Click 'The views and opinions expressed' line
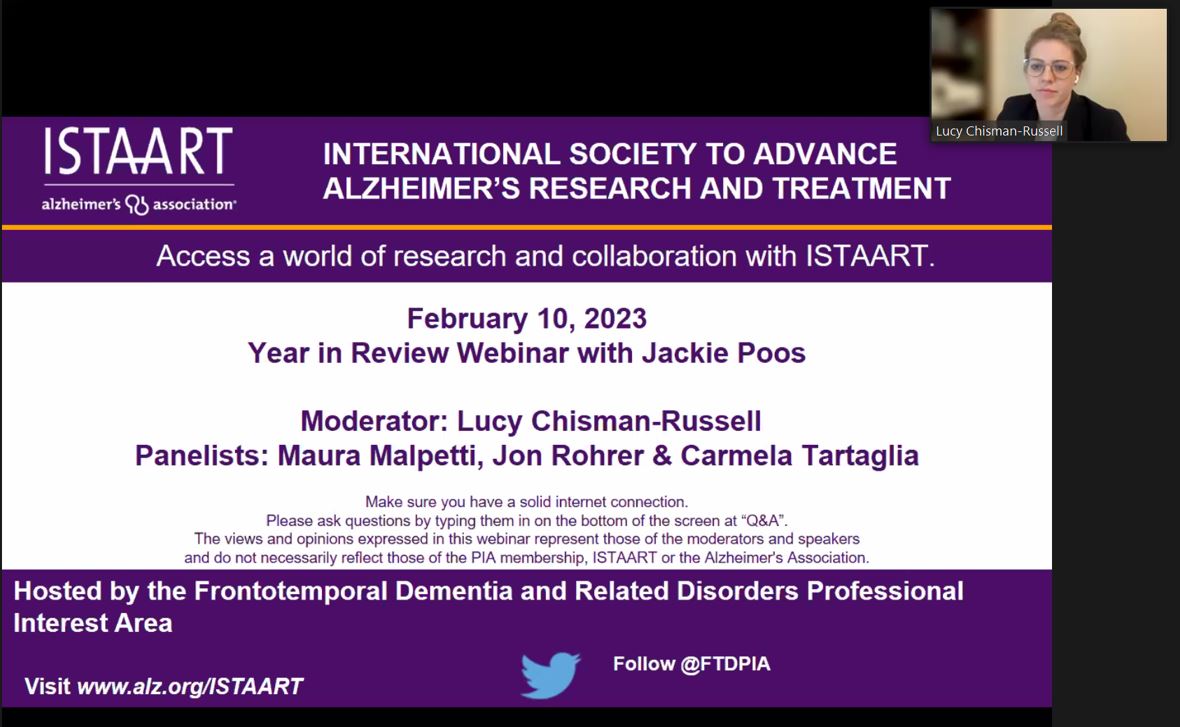This screenshot has width=1180, height=727. coord(527,539)
